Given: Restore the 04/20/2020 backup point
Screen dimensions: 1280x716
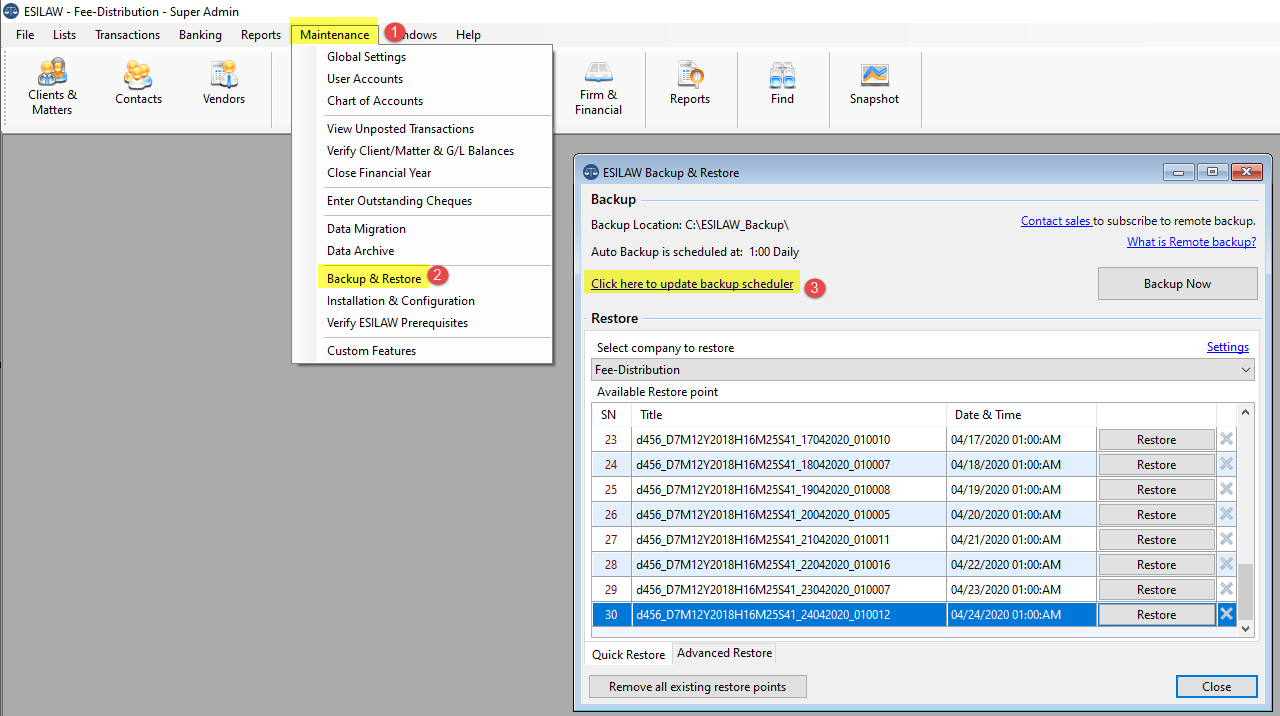Looking at the screenshot, I should click(1156, 515).
